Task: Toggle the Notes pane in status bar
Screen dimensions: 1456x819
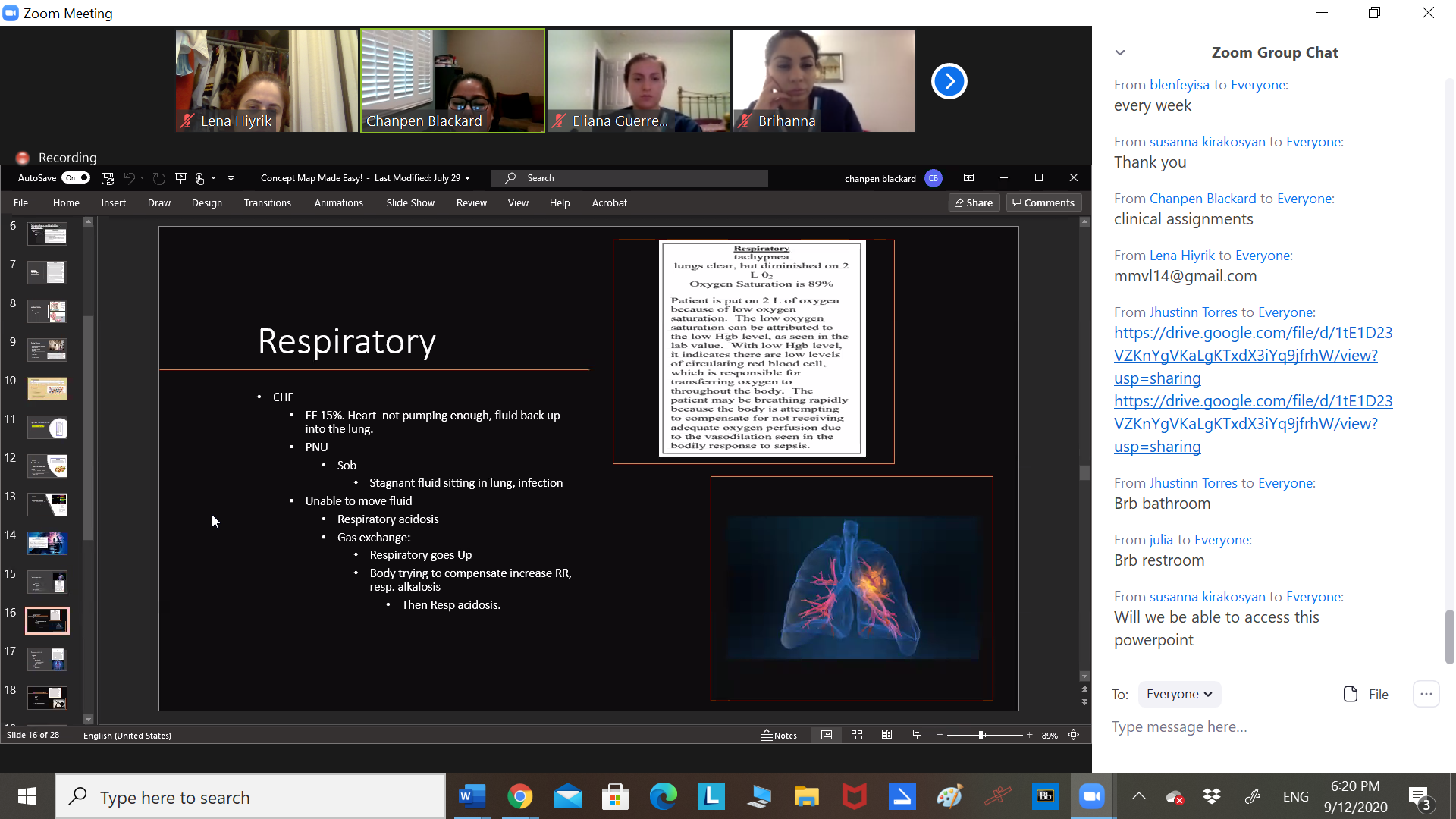Action: [x=779, y=735]
